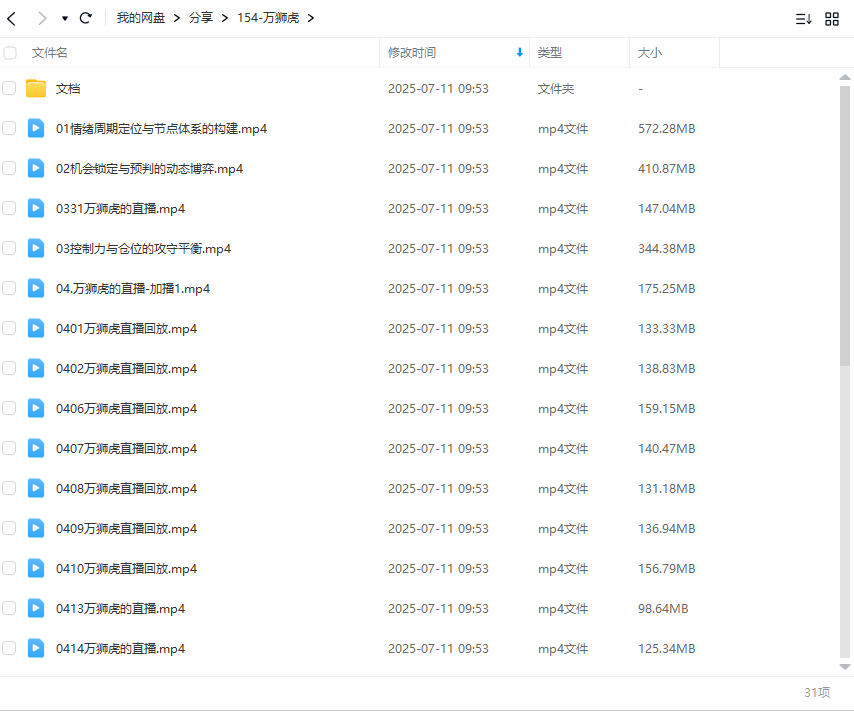Click video icon of 02机会锁定与预判的动态博弈.mp4
The image size is (854, 711).
coord(36,168)
